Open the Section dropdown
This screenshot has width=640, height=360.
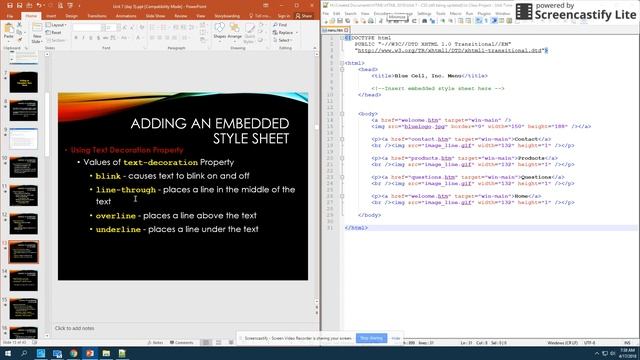(x=56, y=40)
